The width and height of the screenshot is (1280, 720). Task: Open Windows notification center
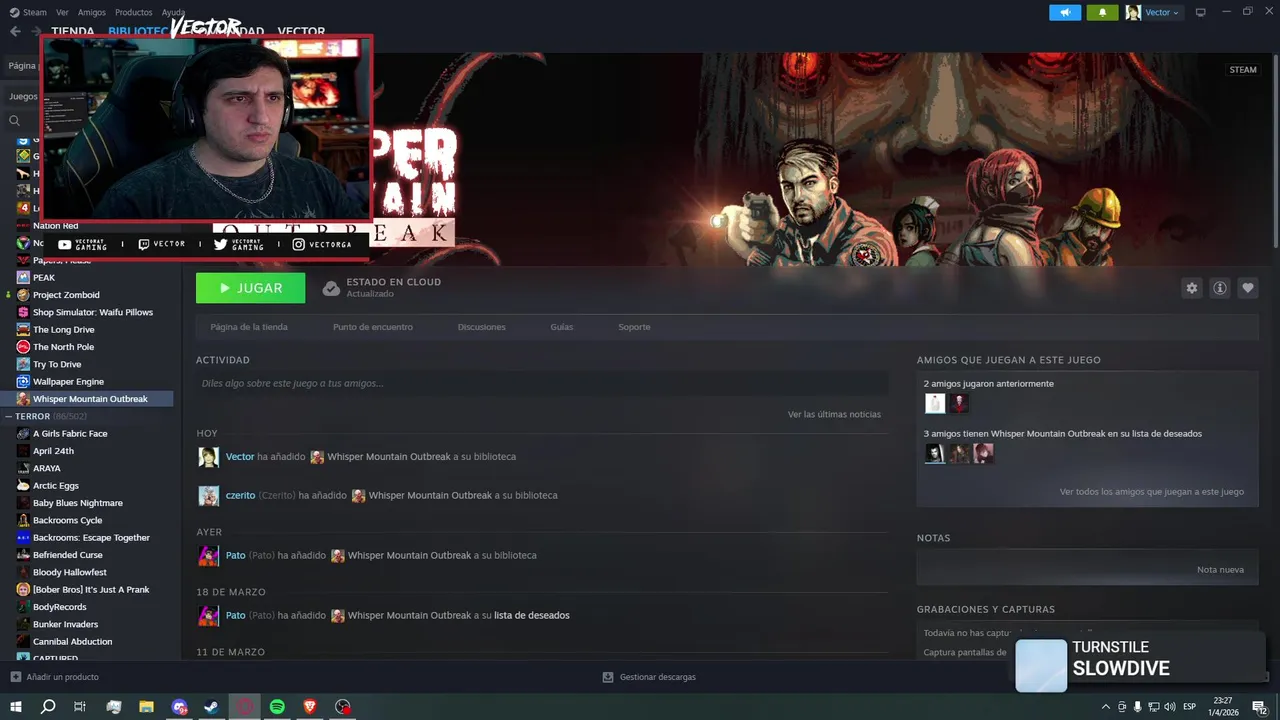click(1260, 707)
